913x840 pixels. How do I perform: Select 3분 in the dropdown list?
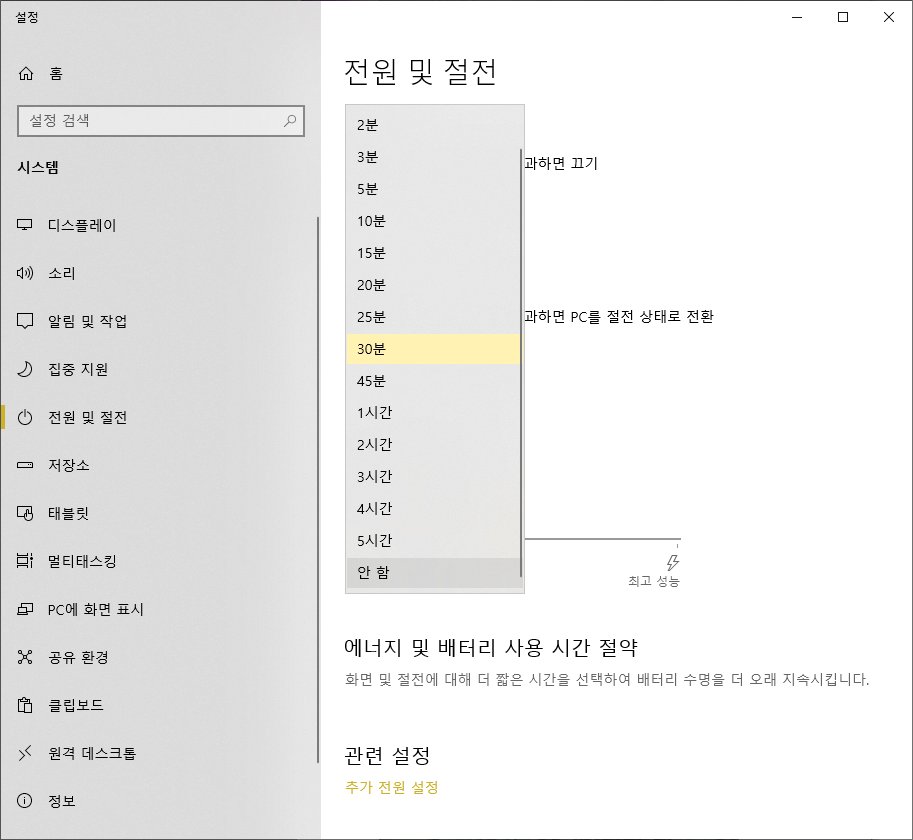tap(433, 157)
